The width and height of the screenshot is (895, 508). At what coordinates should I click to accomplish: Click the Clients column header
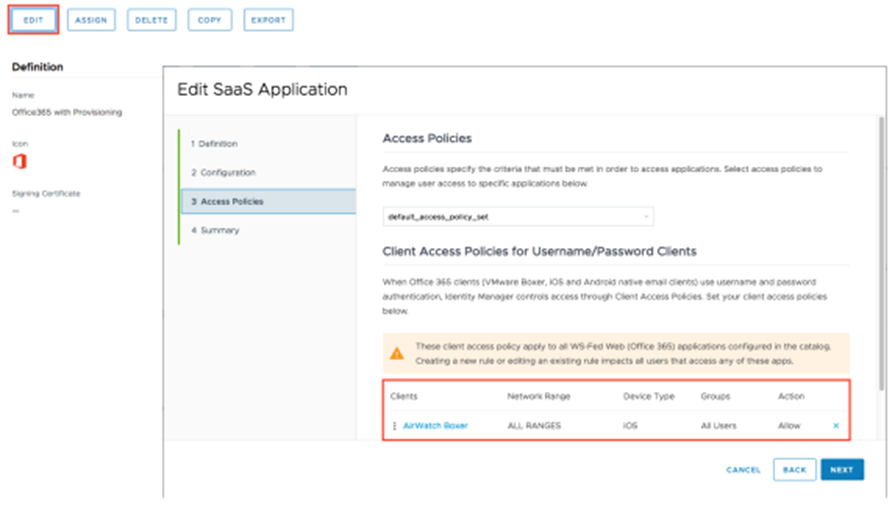click(403, 397)
